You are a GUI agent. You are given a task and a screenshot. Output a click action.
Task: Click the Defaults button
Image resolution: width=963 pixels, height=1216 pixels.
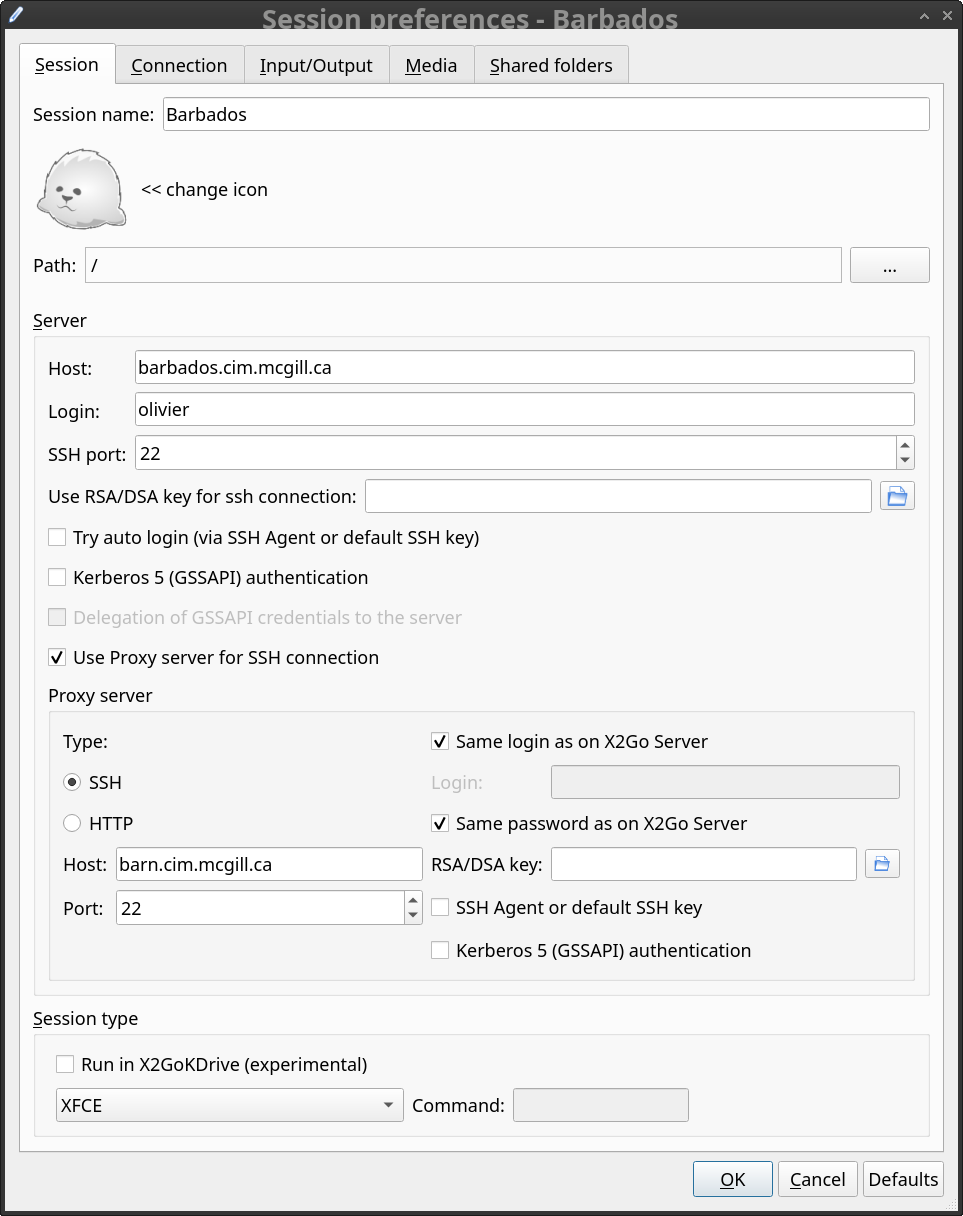coord(903,1179)
